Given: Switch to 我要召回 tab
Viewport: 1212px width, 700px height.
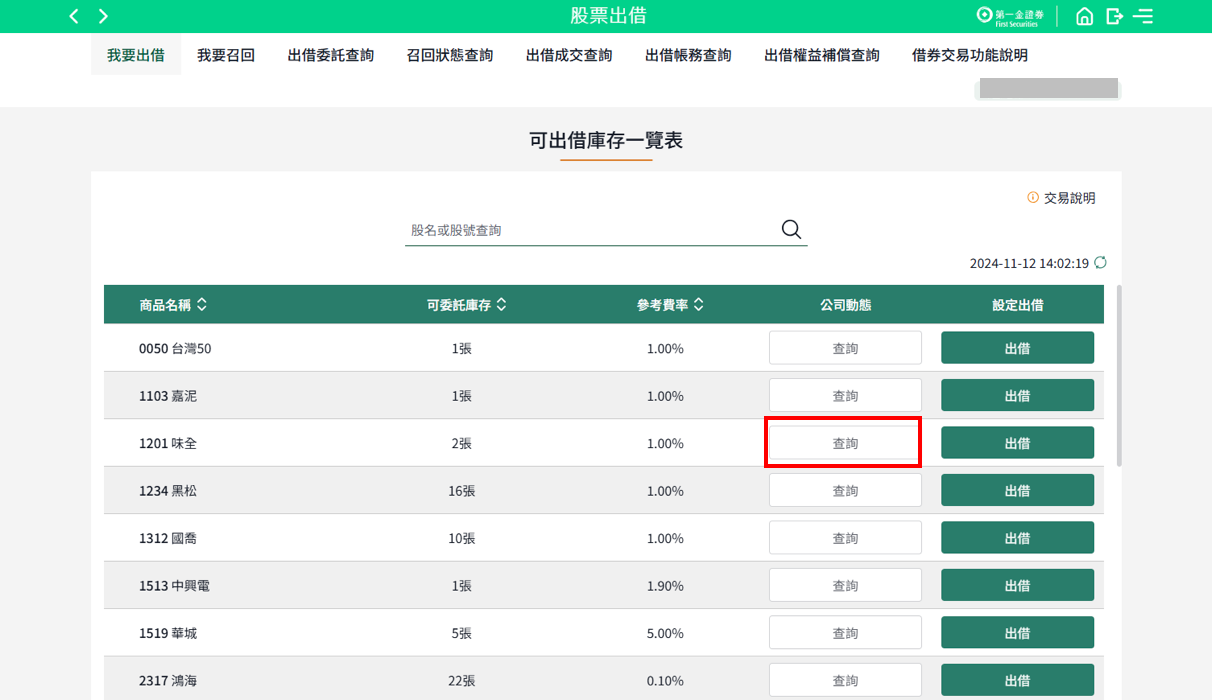Looking at the screenshot, I should (x=226, y=56).
